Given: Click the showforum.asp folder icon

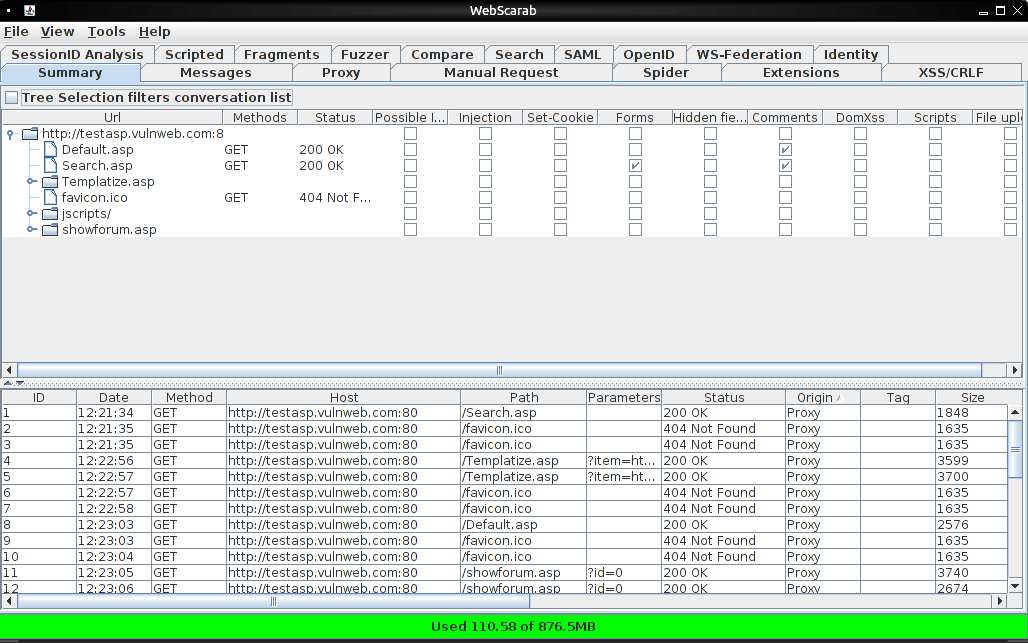Looking at the screenshot, I should coord(50,229).
